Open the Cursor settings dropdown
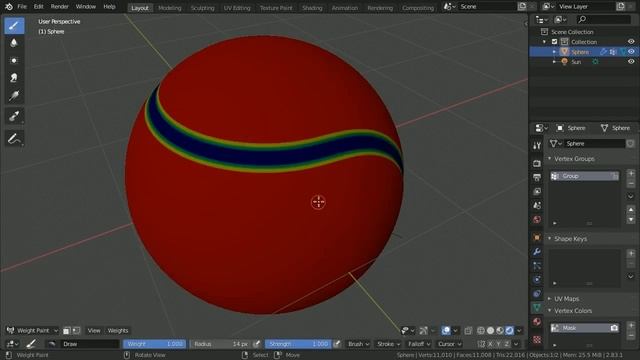Viewport: 640px width, 360px height. click(449, 344)
